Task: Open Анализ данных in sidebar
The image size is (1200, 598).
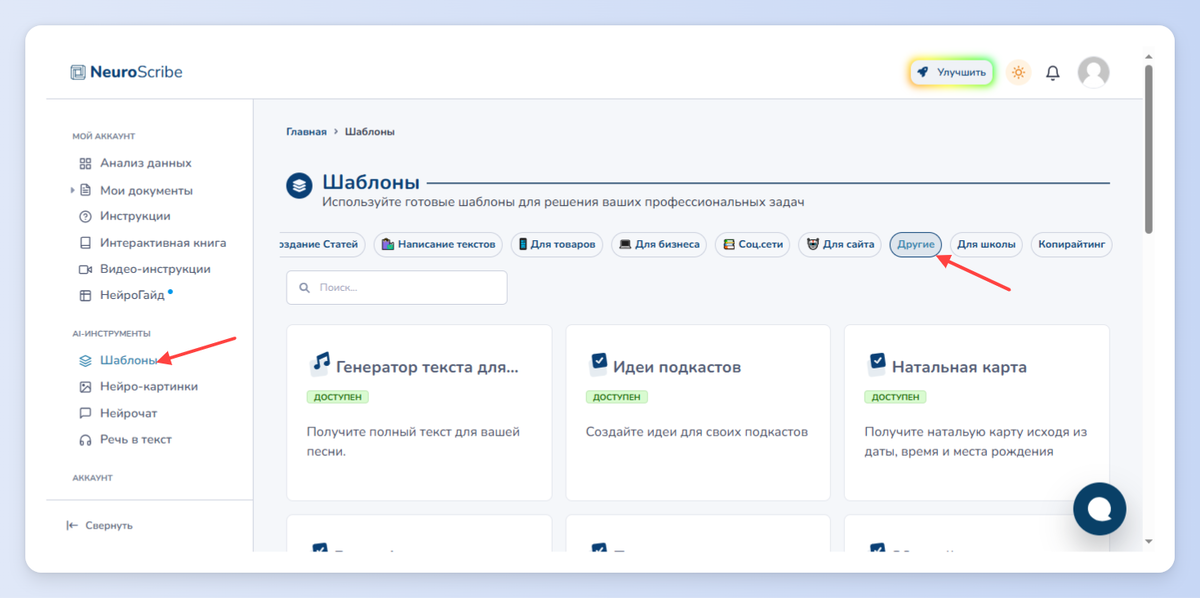Action: (x=146, y=163)
